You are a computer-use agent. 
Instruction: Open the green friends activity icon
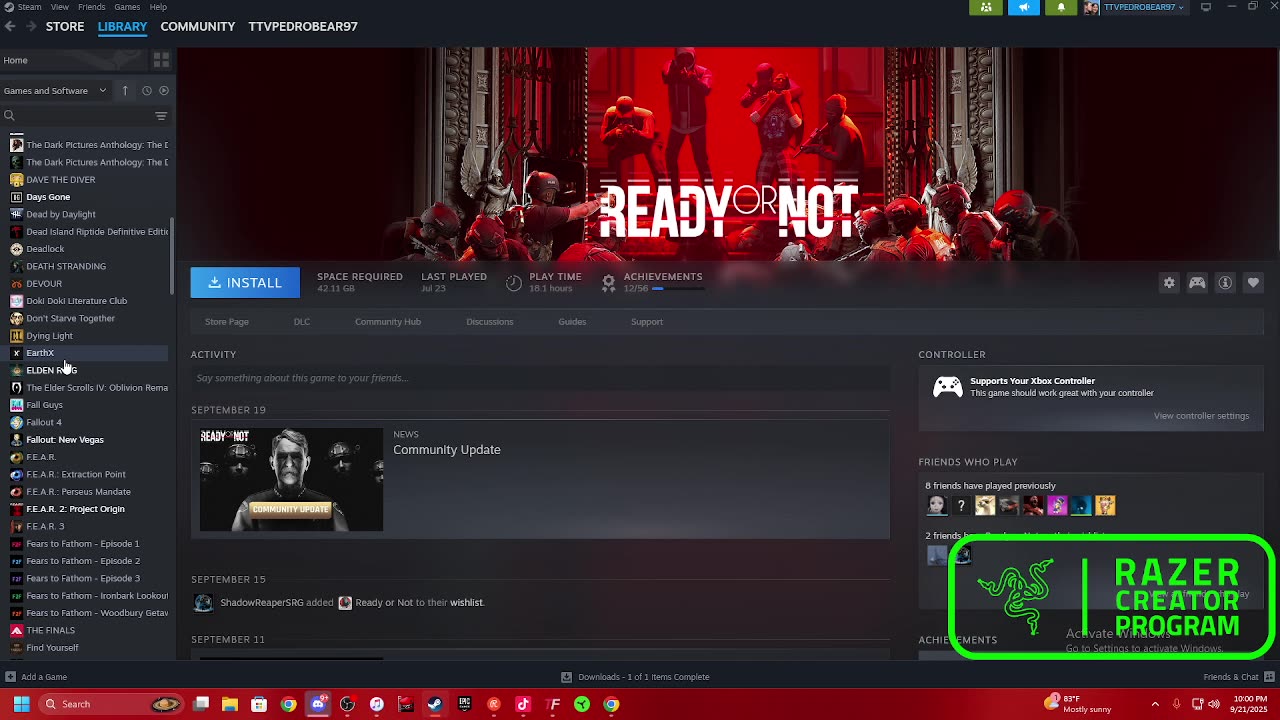[x=986, y=7]
